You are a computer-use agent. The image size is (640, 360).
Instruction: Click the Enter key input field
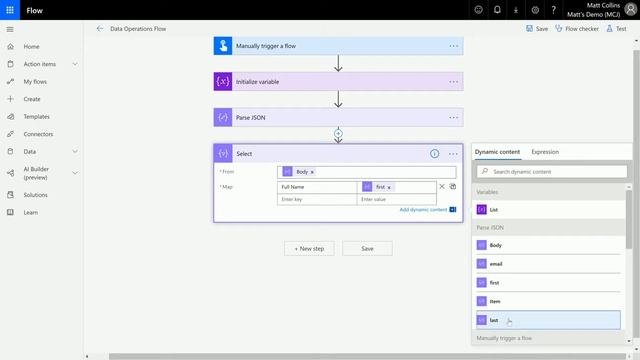click(x=317, y=199)
